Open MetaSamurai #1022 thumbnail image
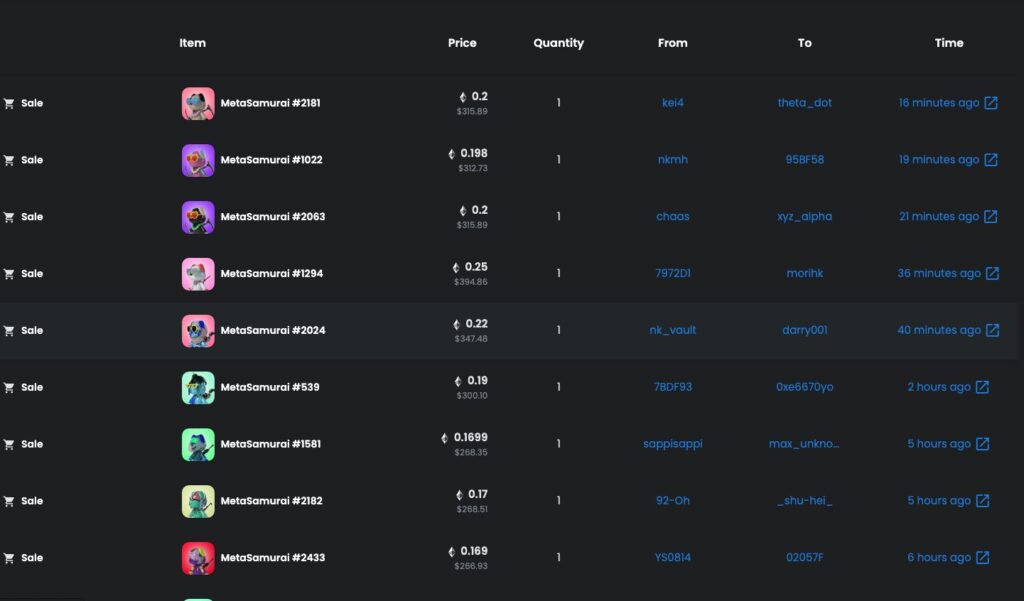1024x601 pixels. coord(198,160)
